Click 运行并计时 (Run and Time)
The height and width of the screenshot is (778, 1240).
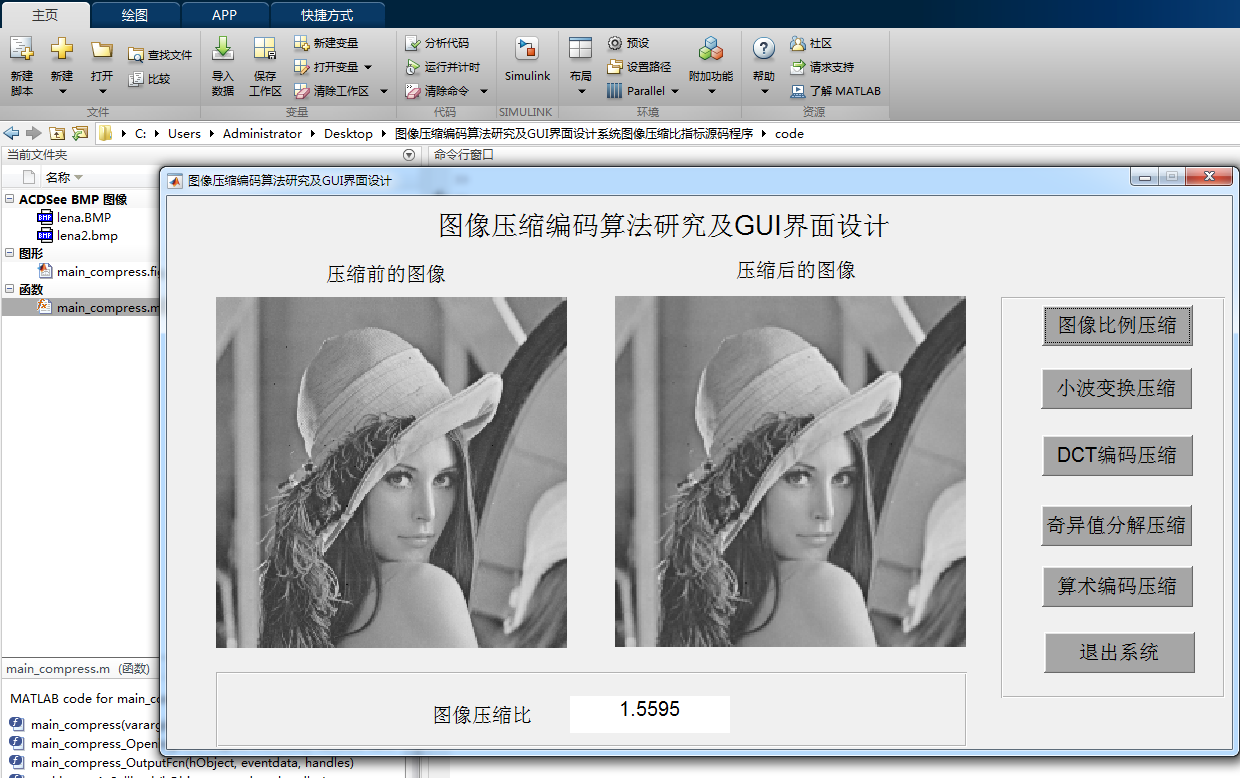442,67
